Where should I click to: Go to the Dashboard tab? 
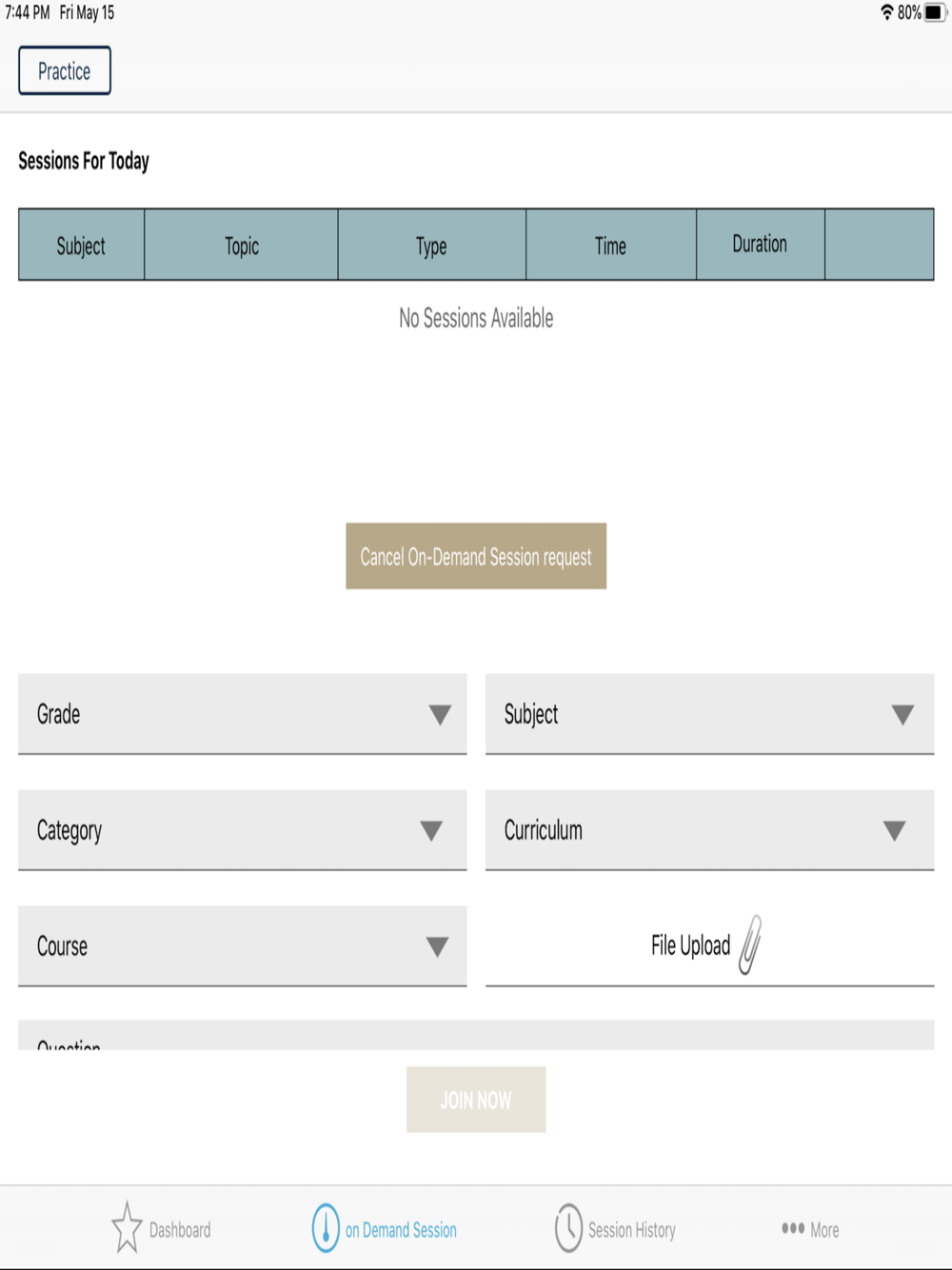[161, 1229]
